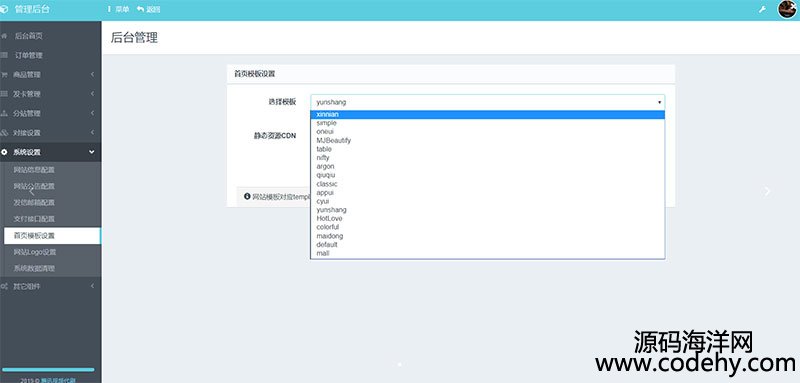Click the footer link after 2019 ©
Screen dimensions: 800x383
pos(58,380)
